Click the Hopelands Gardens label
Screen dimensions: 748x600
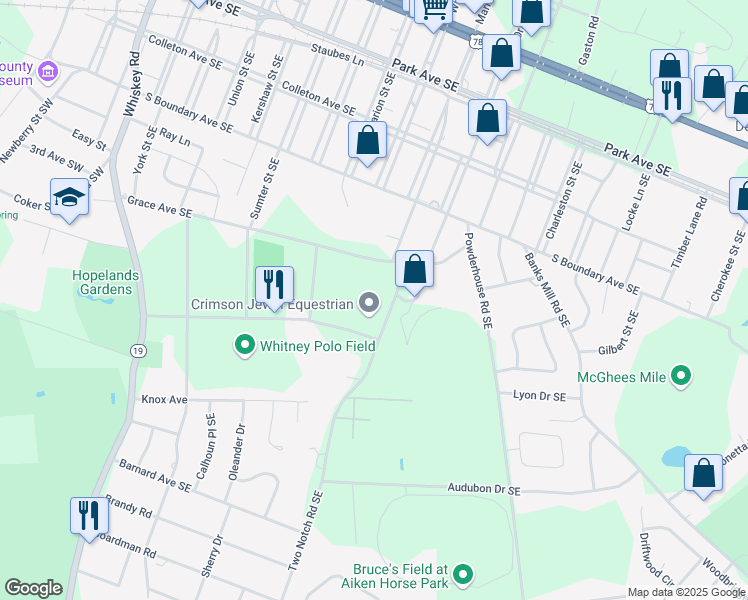click(x=102, y=281)
